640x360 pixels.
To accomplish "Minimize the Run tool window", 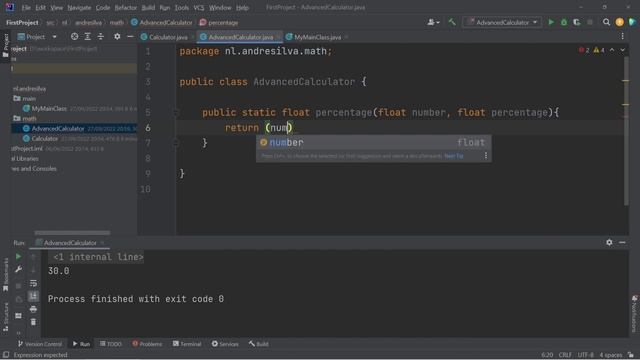I will click(x=622, y=242).
